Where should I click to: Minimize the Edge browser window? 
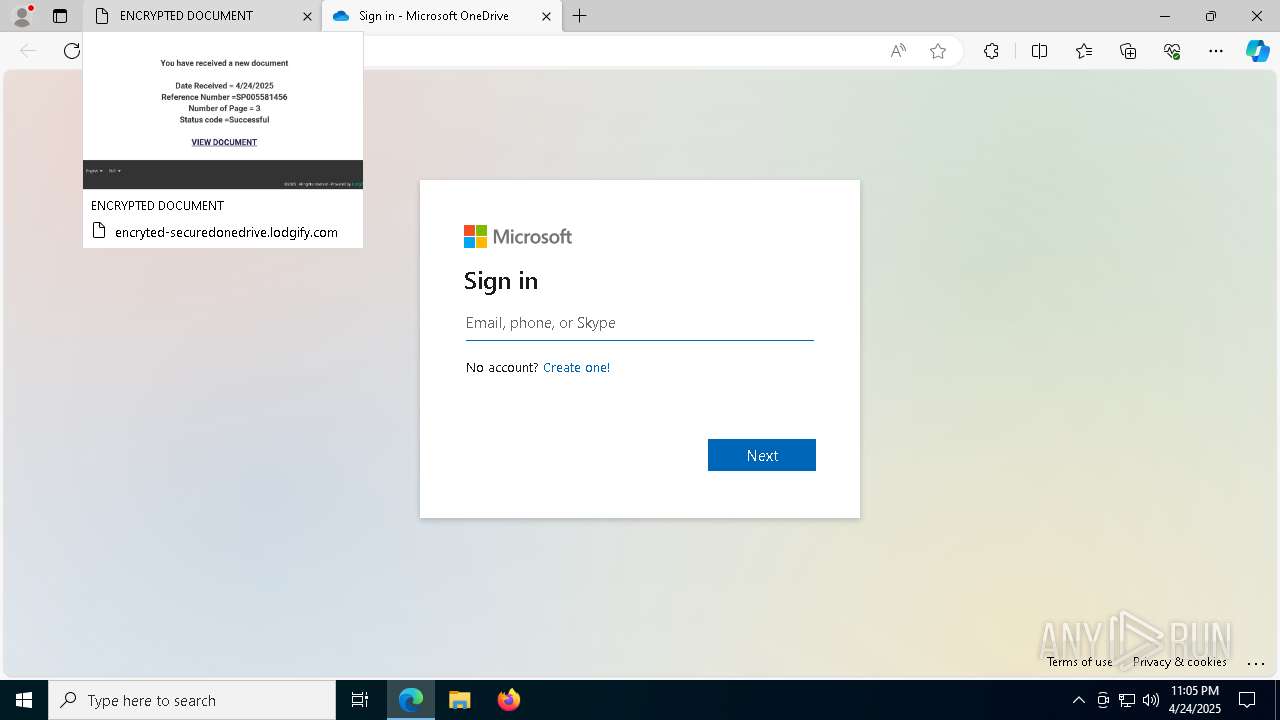coord(1165,16)
